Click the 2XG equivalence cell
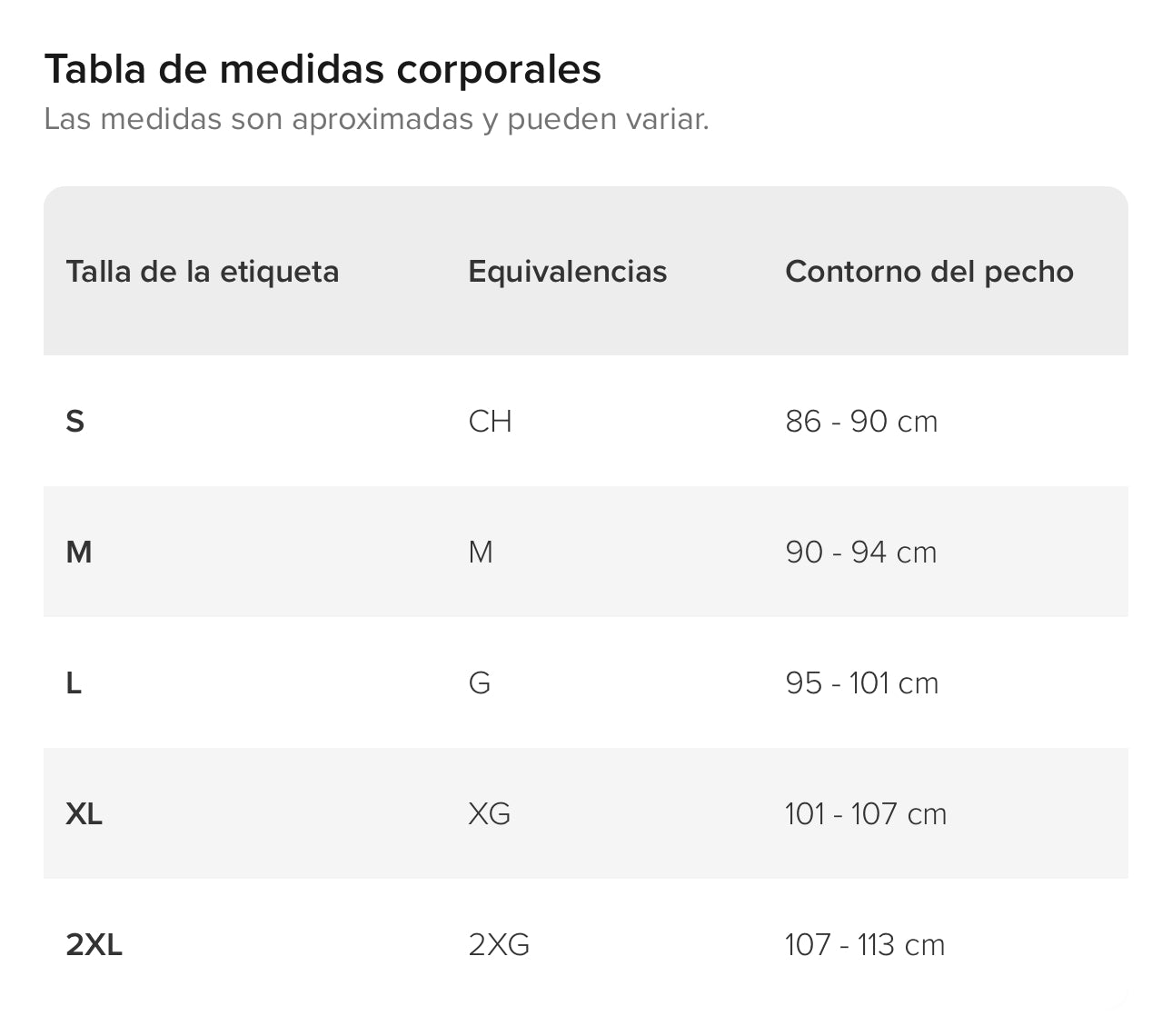Image resolution: width=1172 pixels, height=1036 pixels. pos(499,945)
